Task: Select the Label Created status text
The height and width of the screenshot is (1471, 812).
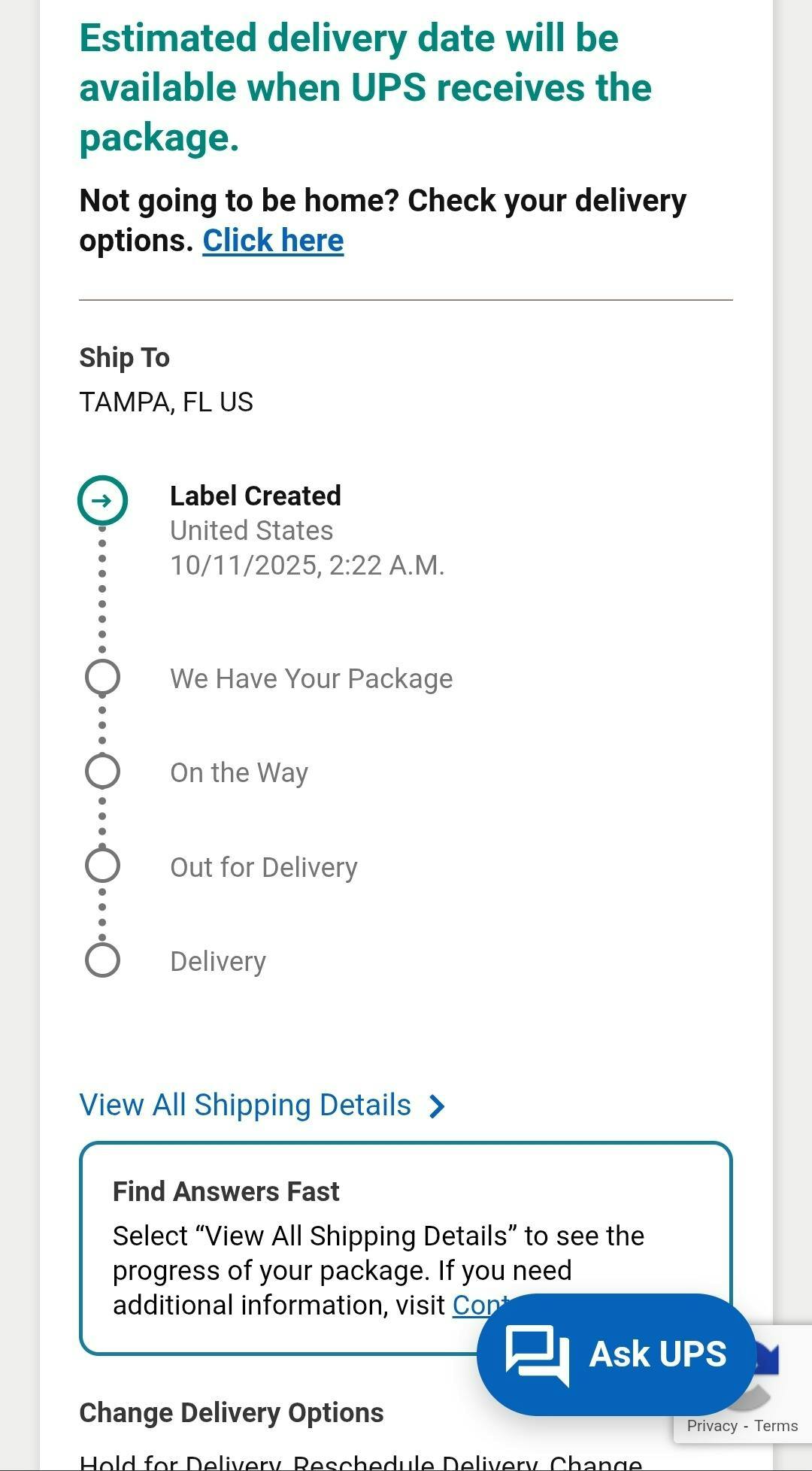Action: coord(256,496)
